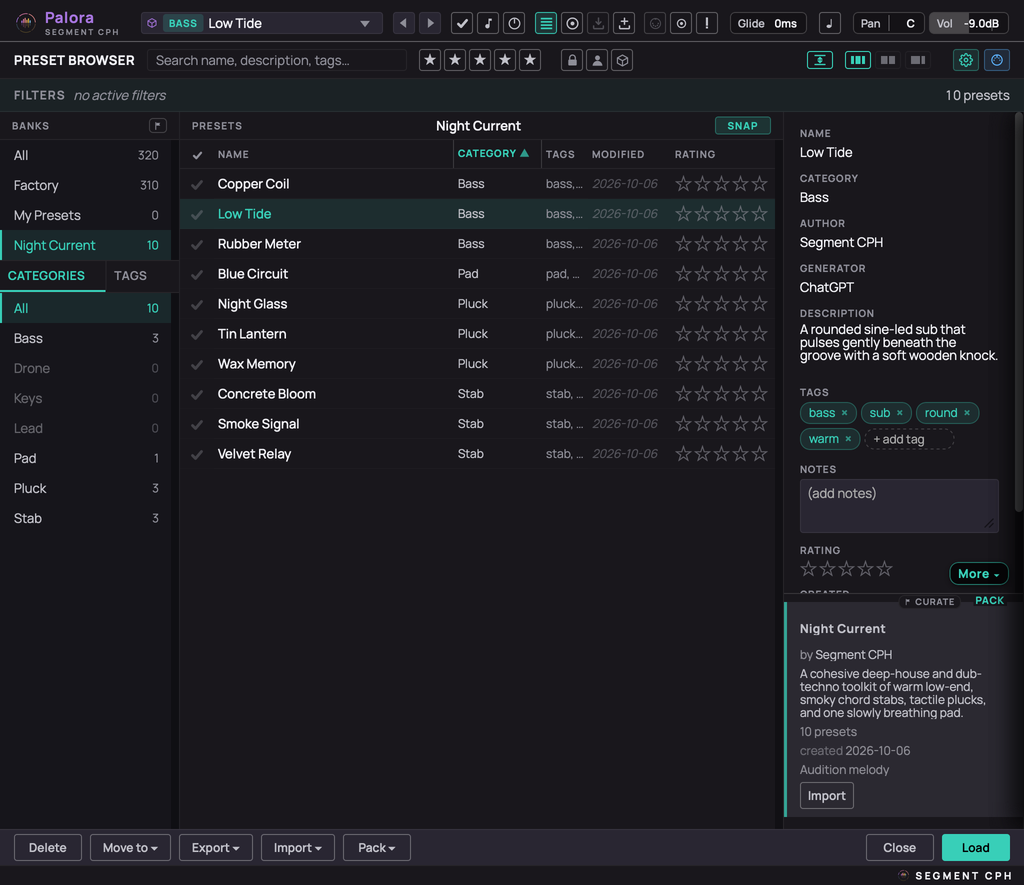
Task: Open the Move to dropdown
Action: [x=130, y=847]
